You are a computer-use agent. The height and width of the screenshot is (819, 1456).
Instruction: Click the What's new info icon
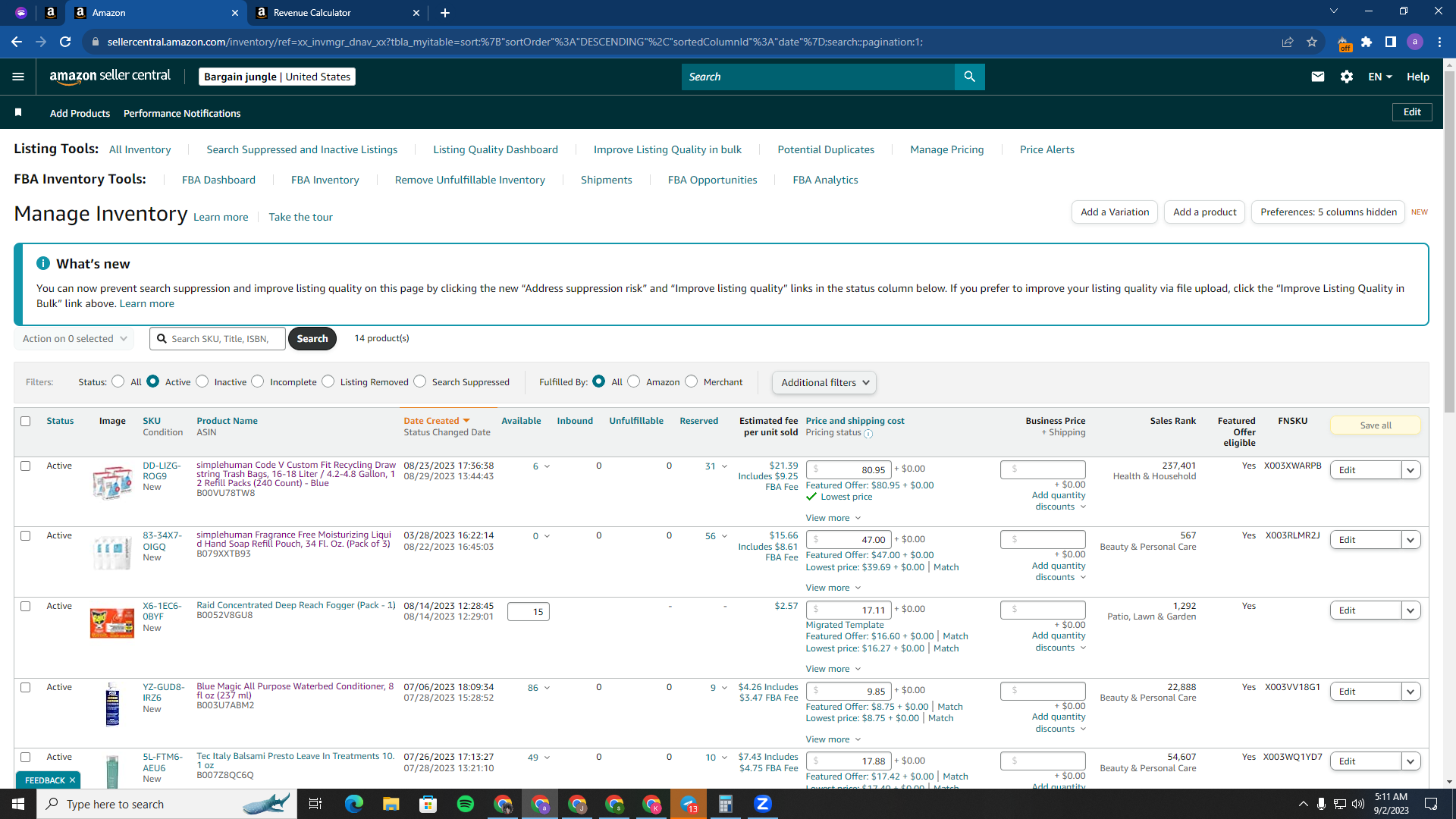pyautogui.click(x=43, y=263)
